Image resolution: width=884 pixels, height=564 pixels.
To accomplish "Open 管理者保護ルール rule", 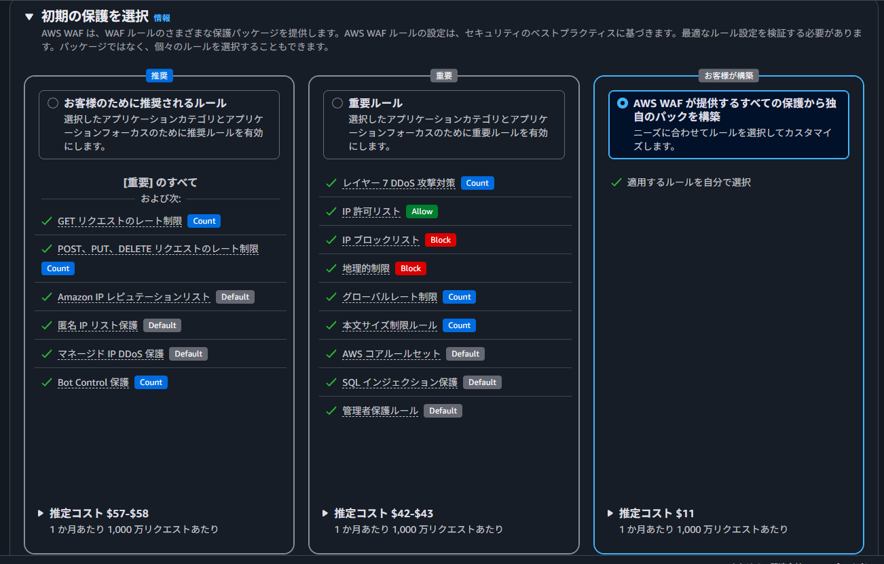I will tap(380, 411).
